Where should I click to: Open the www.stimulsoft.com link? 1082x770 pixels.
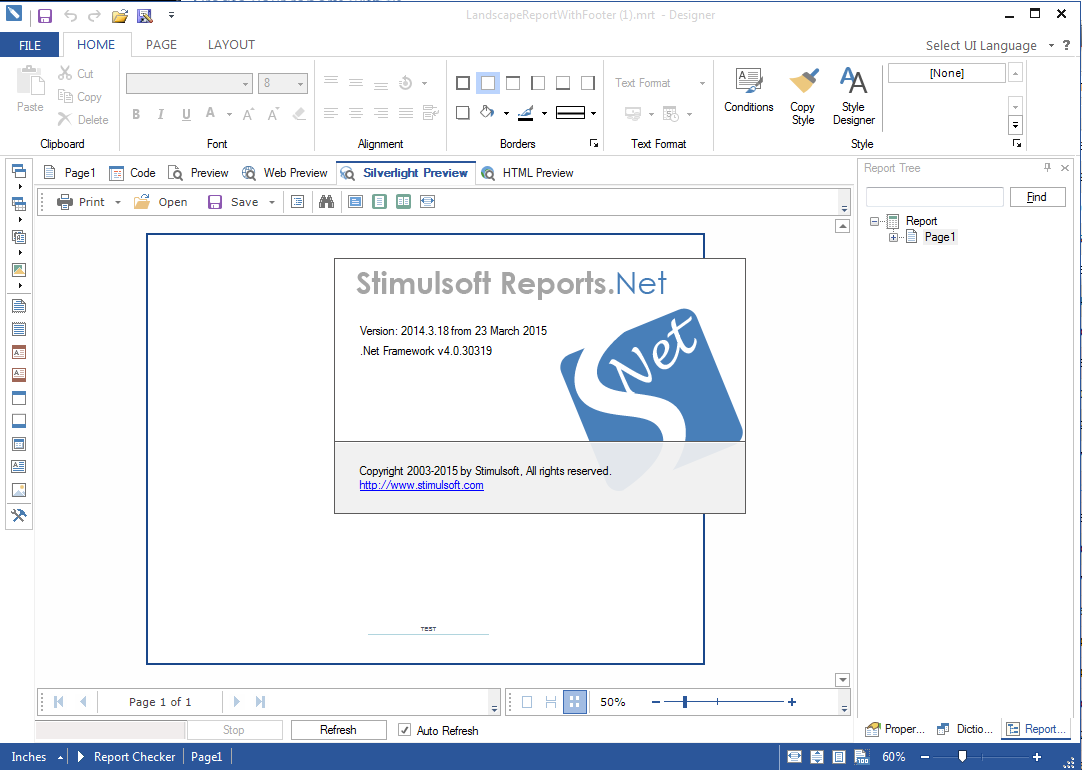[421, 485]
